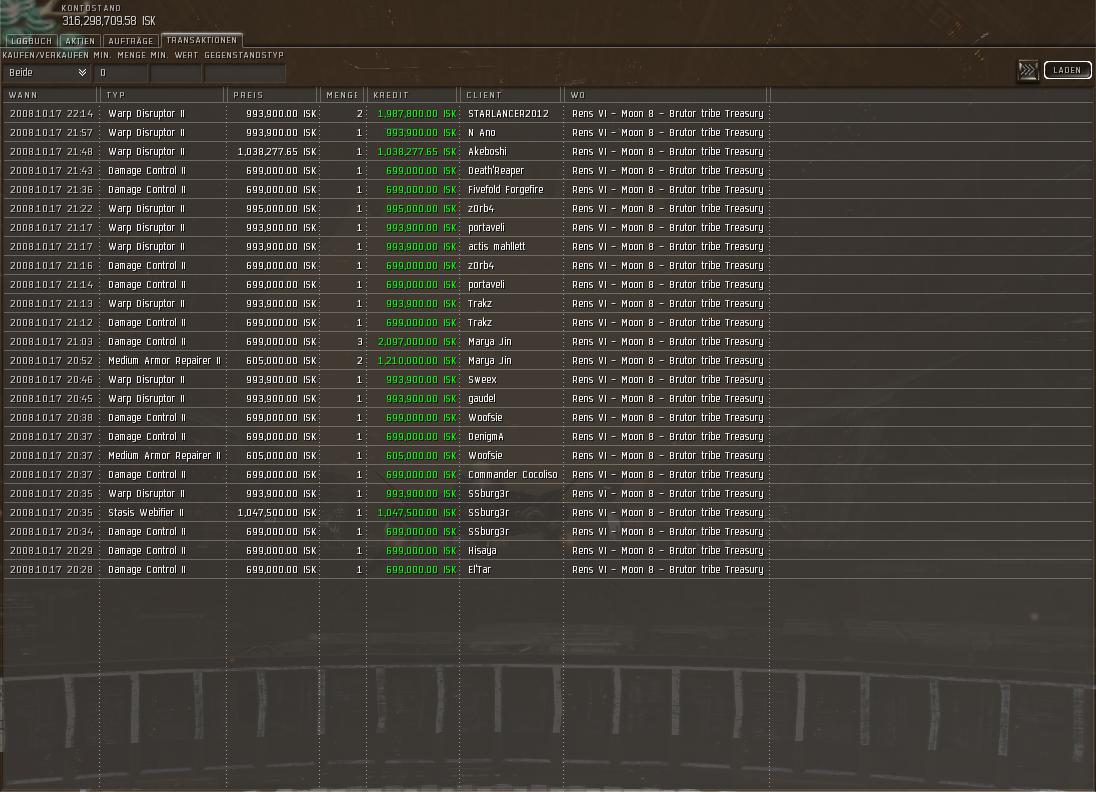This screenshot has width=1096, height=792.
Task: Select client Sweex
Action: (x=482, y=380)
